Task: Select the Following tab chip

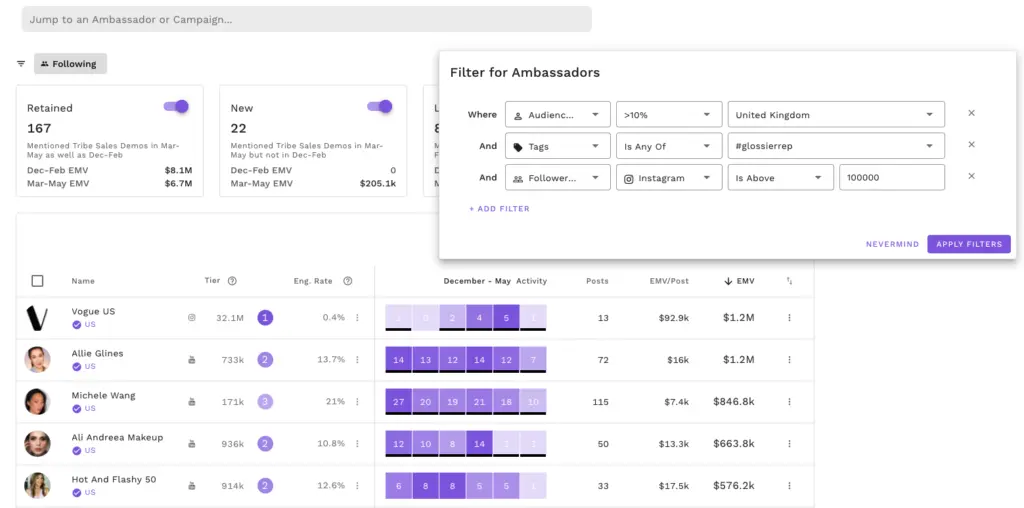Action: 70,64
